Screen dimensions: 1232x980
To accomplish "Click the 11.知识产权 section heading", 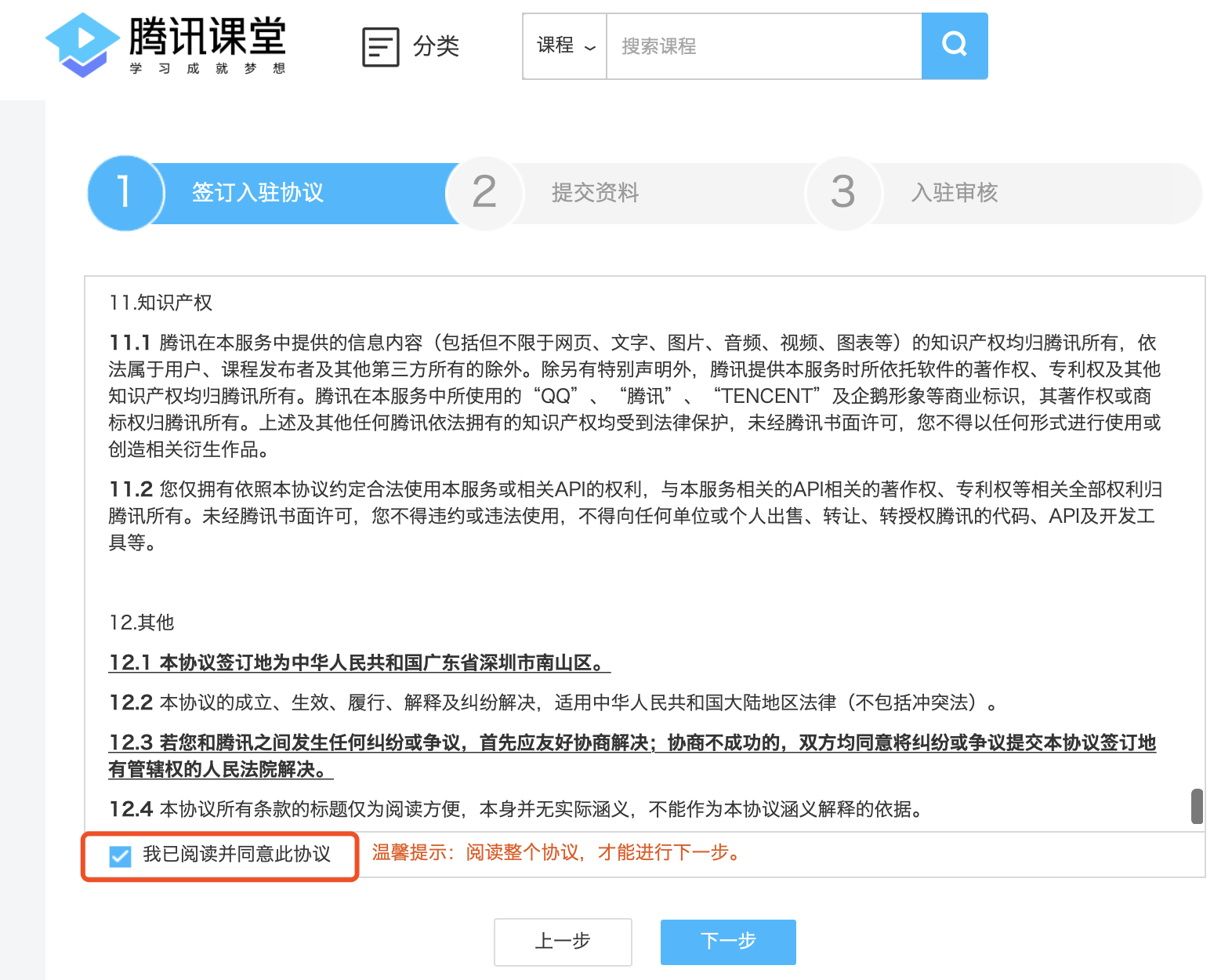I will click(x=161, y=303).
